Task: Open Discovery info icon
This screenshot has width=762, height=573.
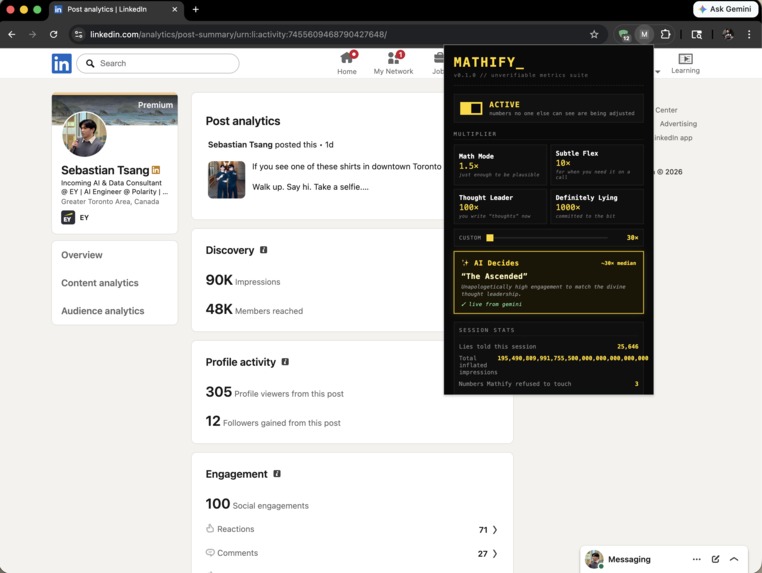Action: tap(263, 250)
